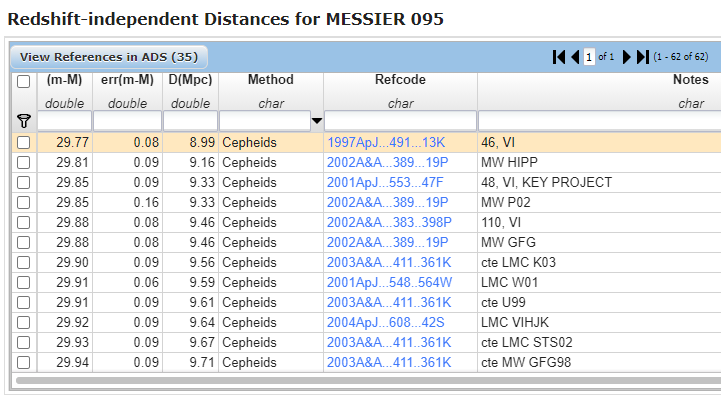Open refcode link 2001ApJ...548..564W
This screenshot has width=721, height=399.
click(x=389, y=283)
